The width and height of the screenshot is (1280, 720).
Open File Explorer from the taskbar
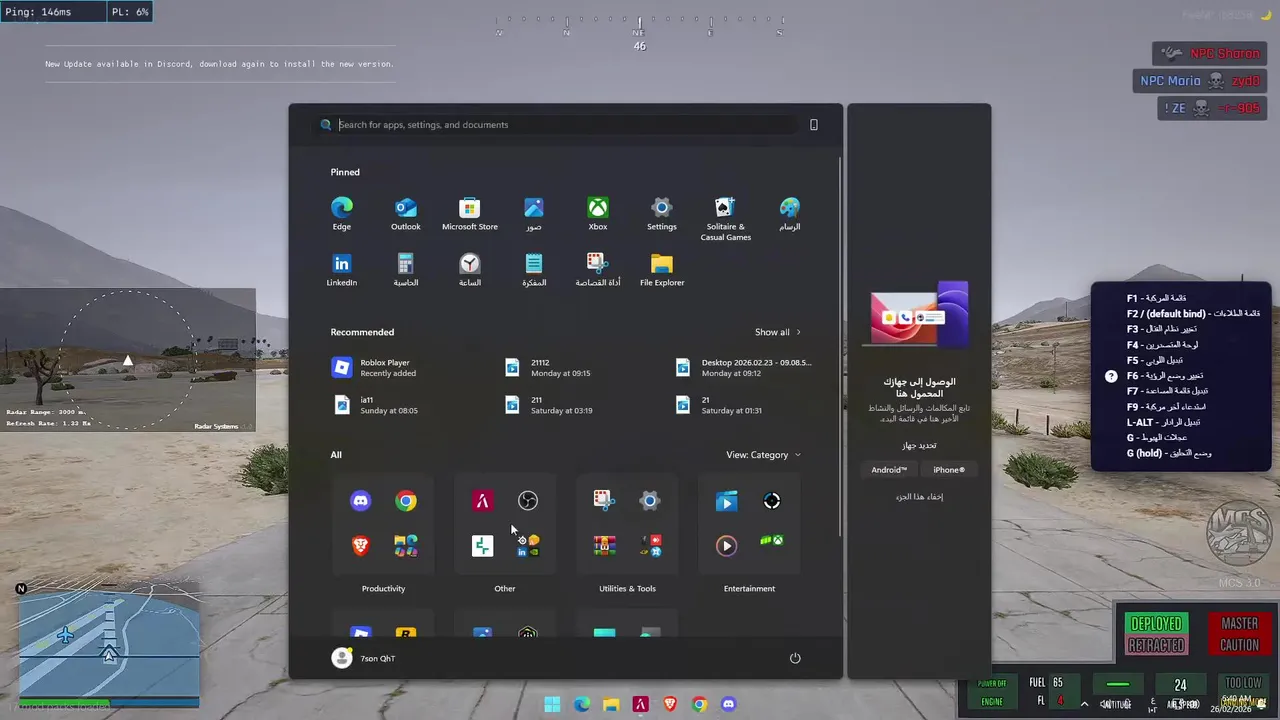click(611, 704)
